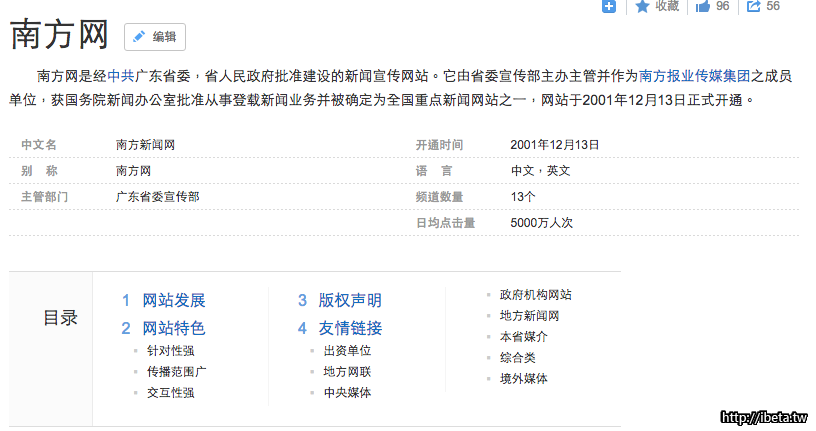Viewport: 816px width, 431px height.
Task: Open 出资单位 entry in contents
Action: tap(347, 351)
